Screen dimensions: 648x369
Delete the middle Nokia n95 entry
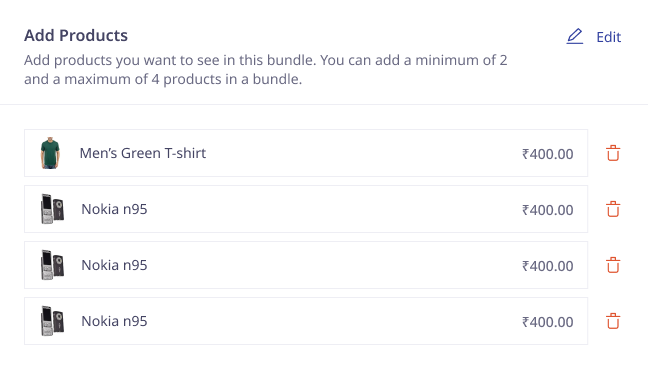coord(613,265)
